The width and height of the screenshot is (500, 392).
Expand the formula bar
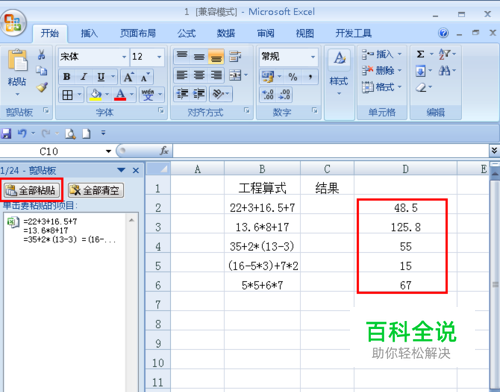coord(494,151)
